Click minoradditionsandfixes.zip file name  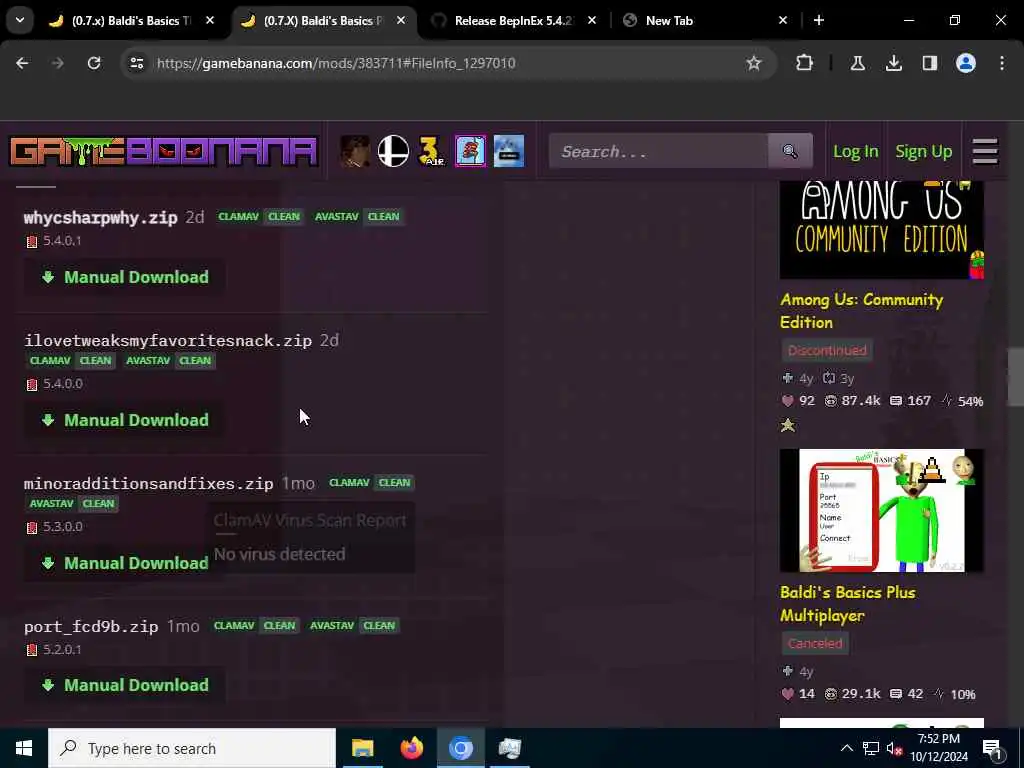point(148,484)
